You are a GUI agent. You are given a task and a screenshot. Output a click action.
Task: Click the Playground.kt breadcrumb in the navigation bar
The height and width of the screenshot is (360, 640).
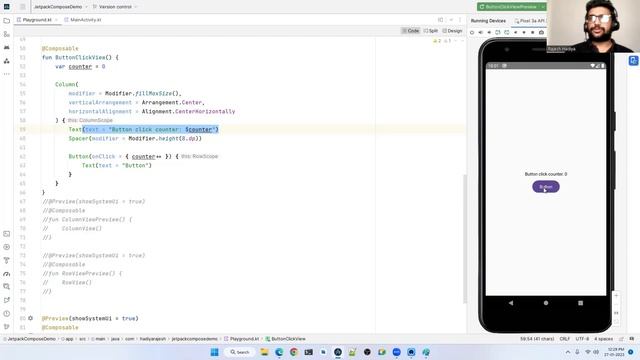click(242, 339)
